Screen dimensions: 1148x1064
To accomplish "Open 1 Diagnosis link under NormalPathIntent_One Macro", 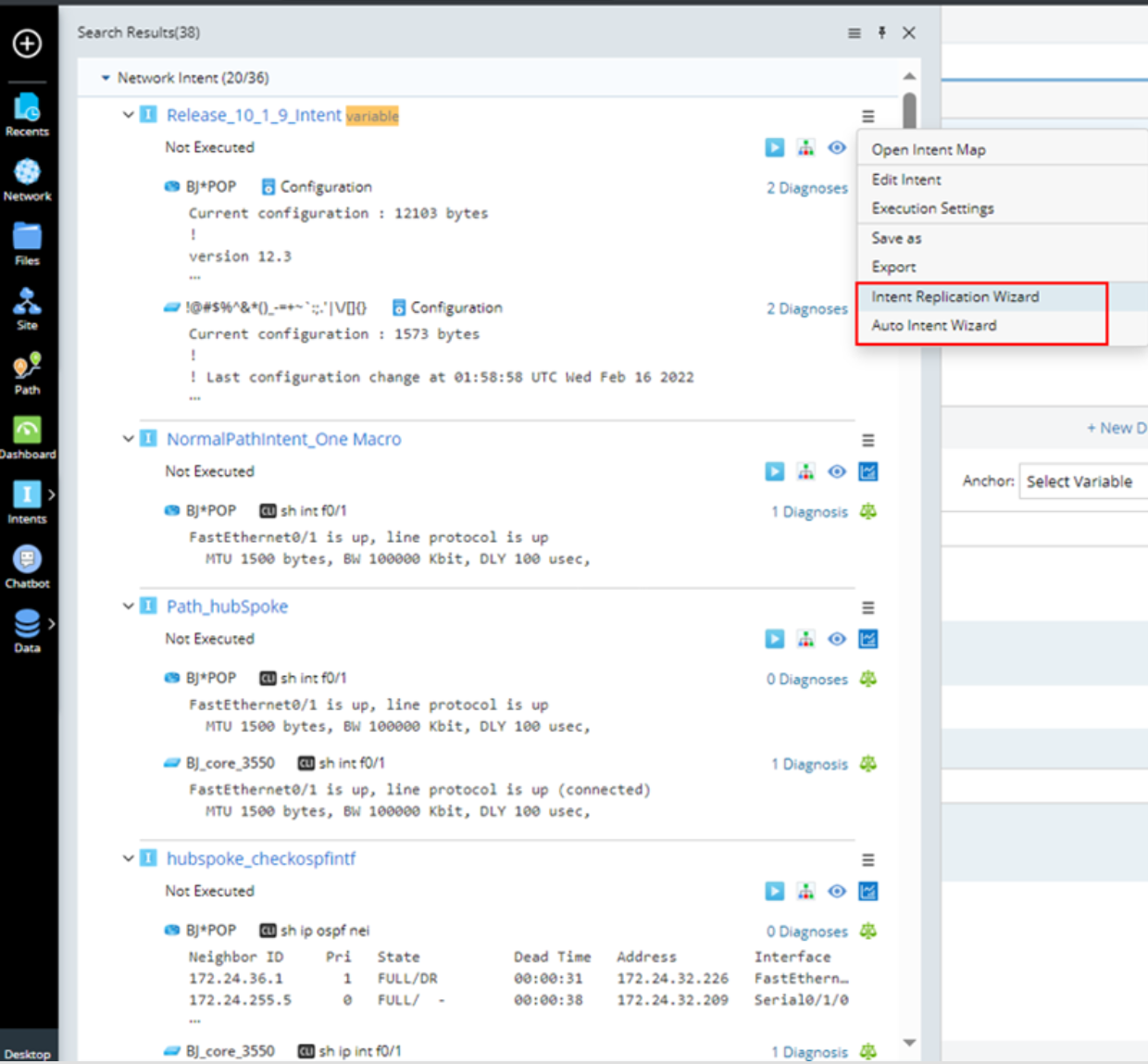I will pos(809,512).
